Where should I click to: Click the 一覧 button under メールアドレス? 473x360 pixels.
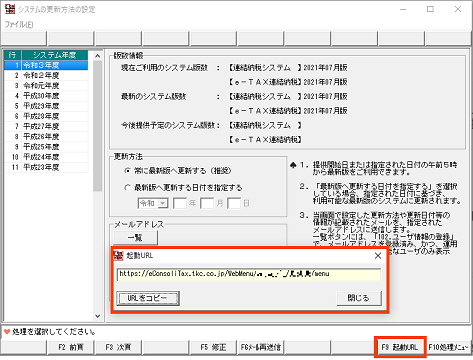136,238
